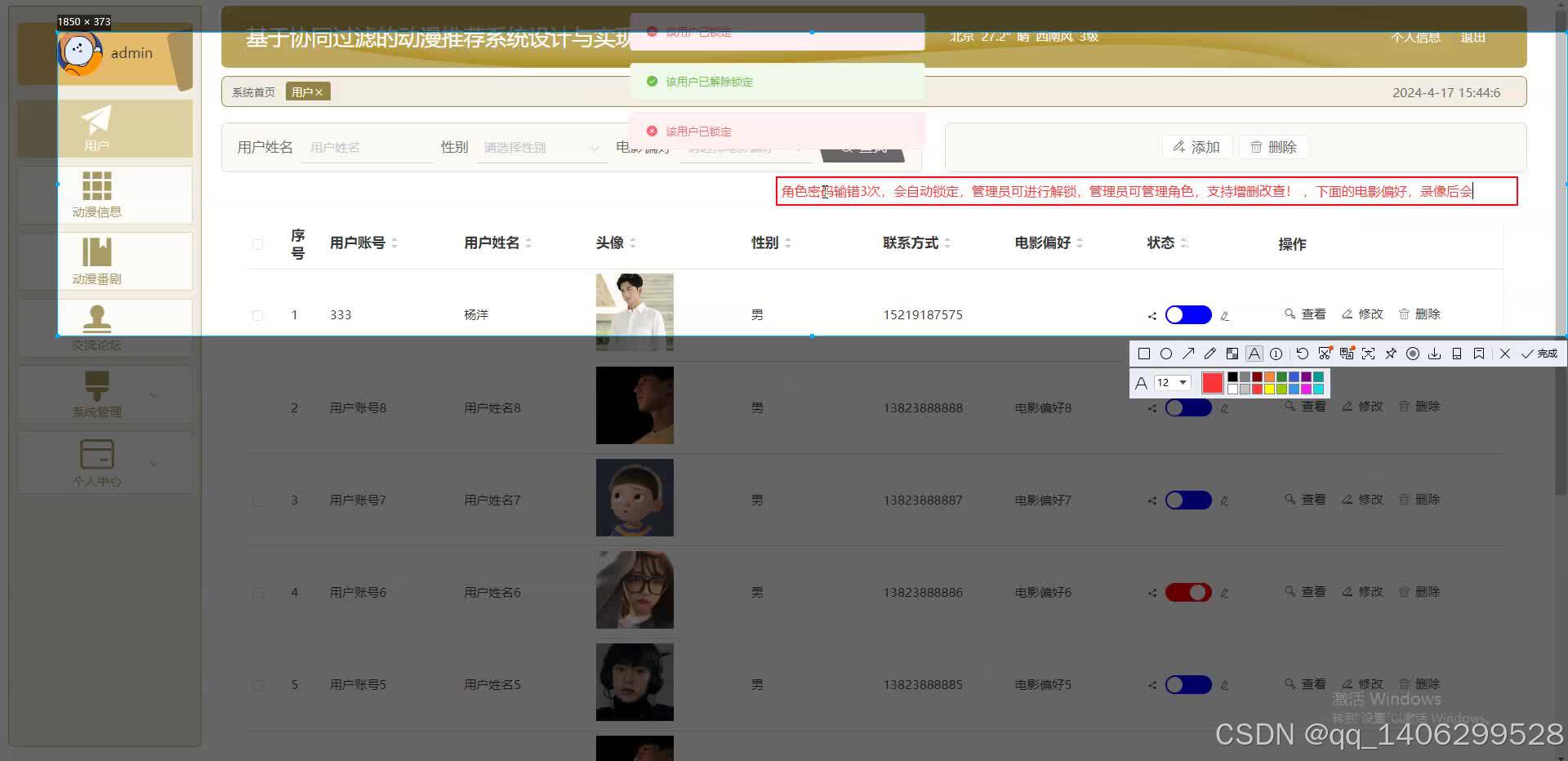Select the 用户 tab
The height and width of the screenshot is (761, 1568).
pyautogui.click(x=301, y=91)
